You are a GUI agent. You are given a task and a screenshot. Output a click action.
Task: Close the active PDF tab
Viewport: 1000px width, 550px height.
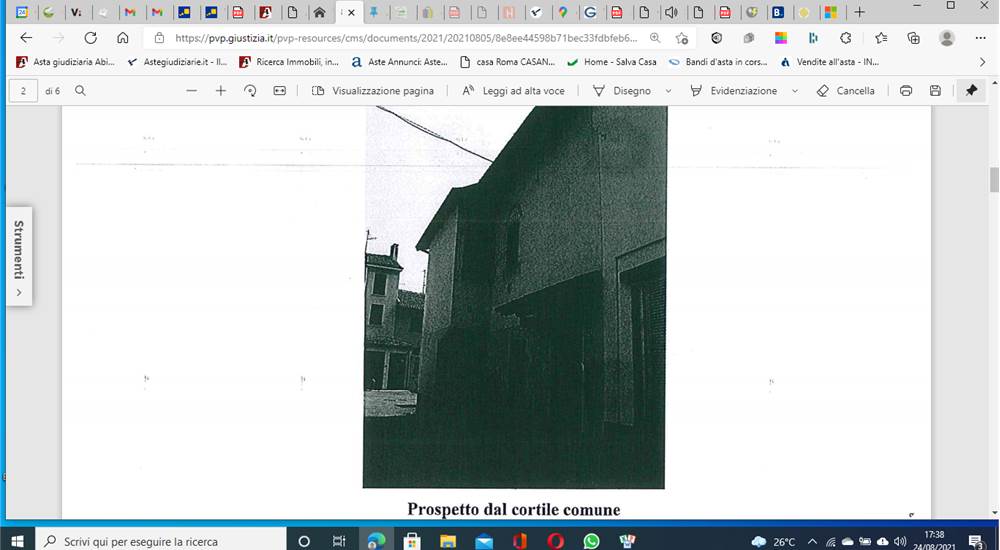click(351, 12)
